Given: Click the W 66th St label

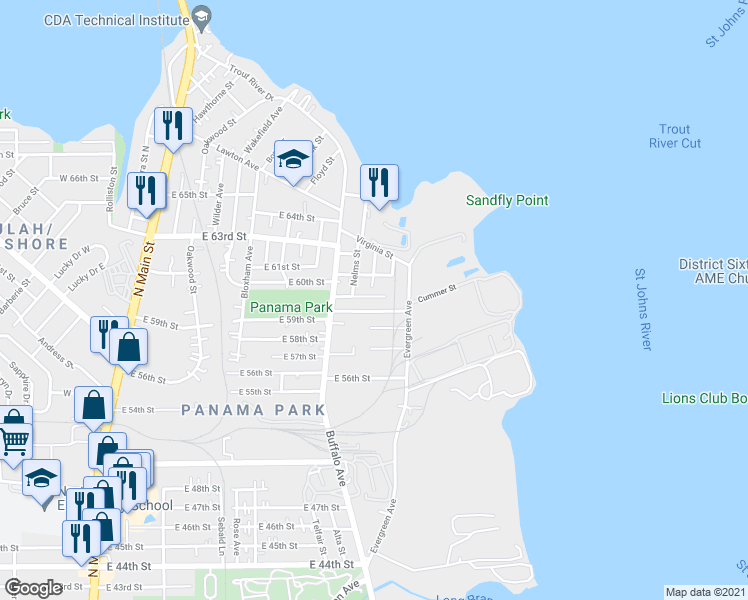Looking at the screenshot, I should (79, 178).
